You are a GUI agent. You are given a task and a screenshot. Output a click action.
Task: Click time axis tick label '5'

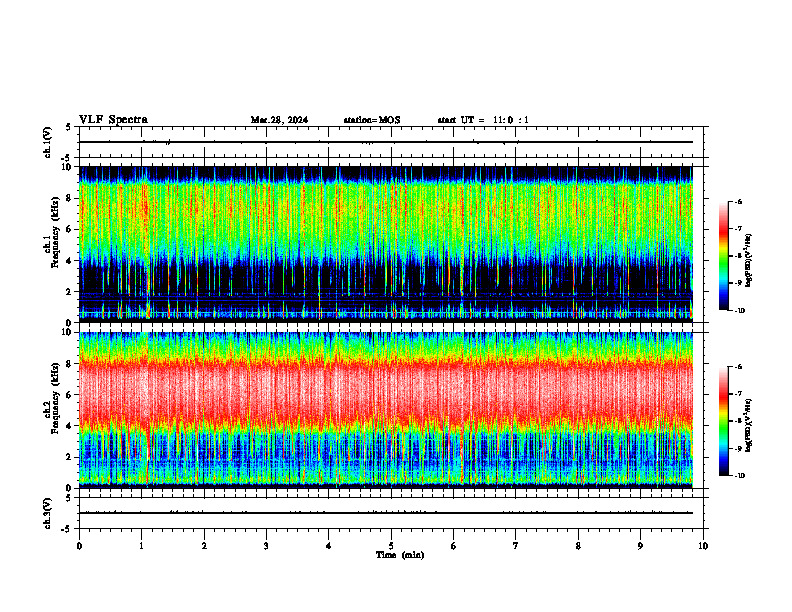click(391, 546)
